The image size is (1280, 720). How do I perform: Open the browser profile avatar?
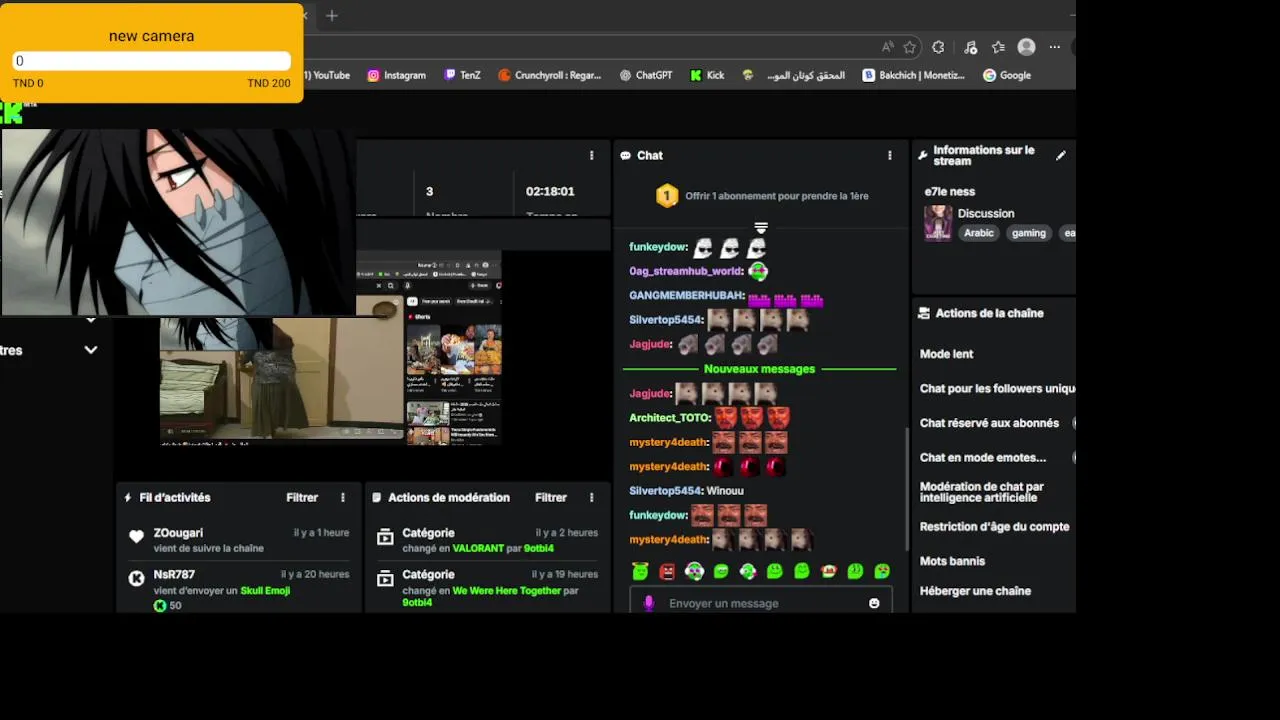(x=1026, y=47)
